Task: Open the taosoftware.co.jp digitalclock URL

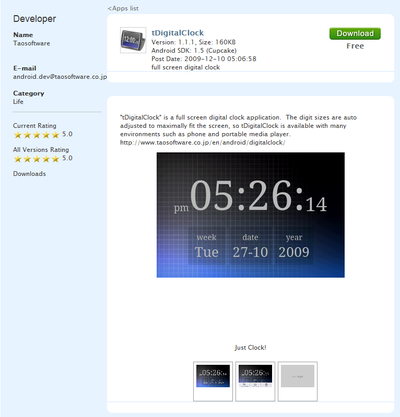Action: [x=203, y=143]
